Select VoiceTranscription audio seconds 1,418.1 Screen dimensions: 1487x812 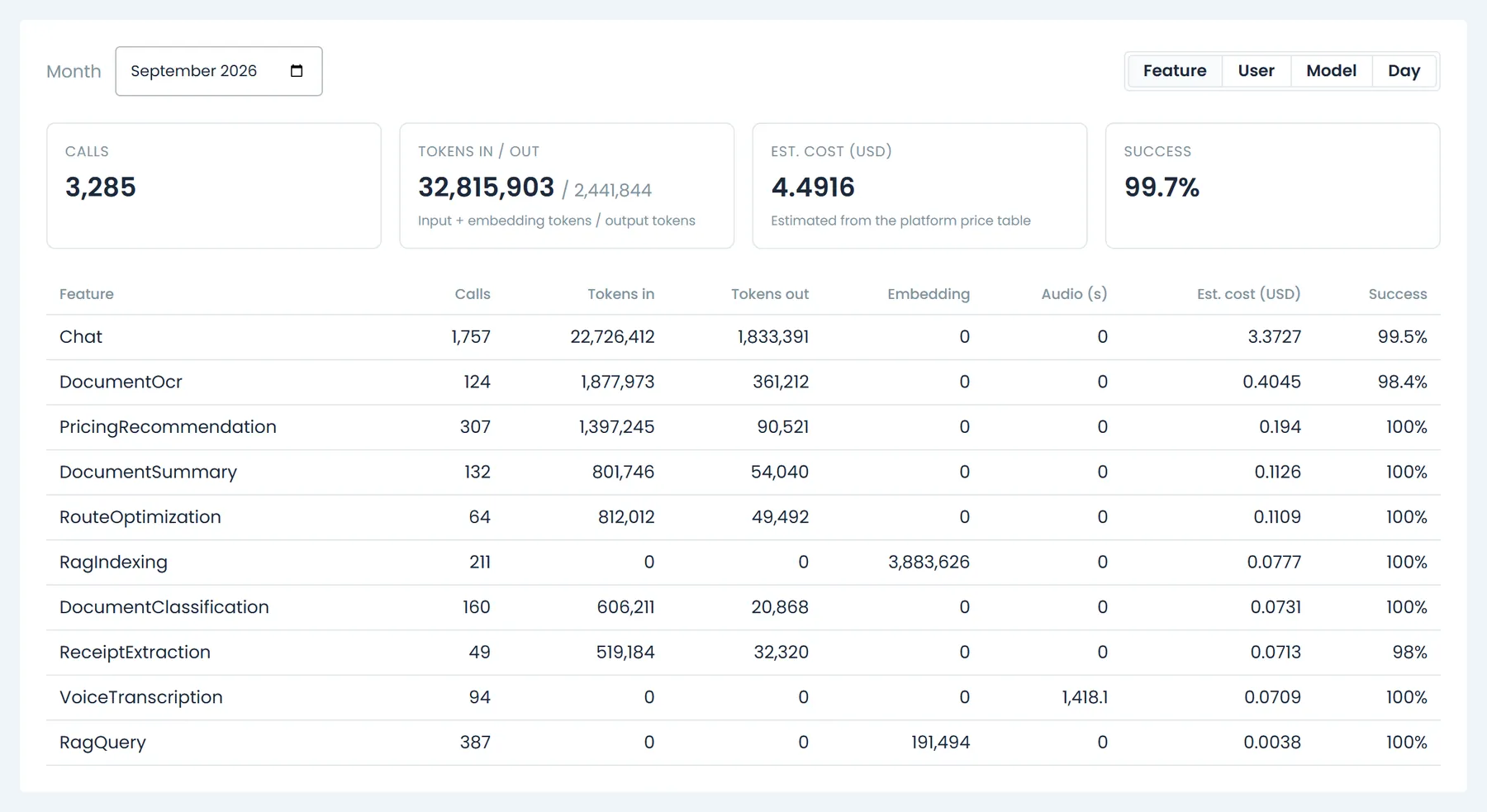click(1085, 697)
